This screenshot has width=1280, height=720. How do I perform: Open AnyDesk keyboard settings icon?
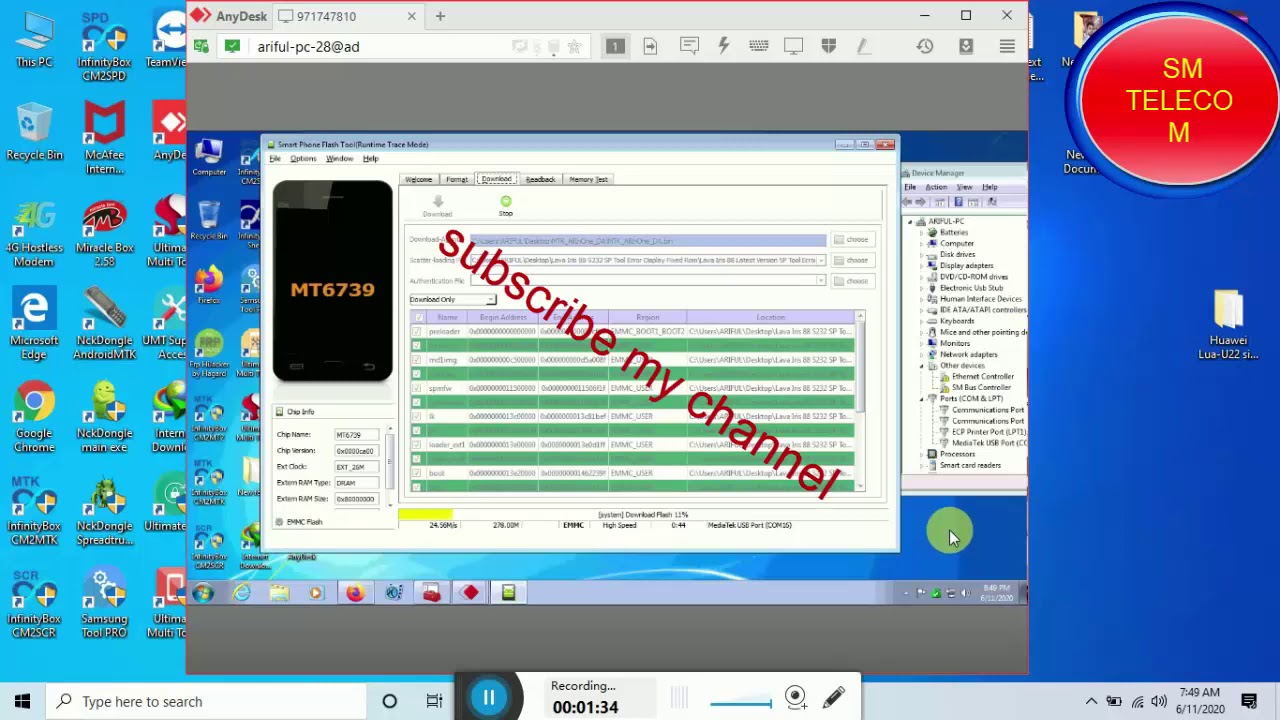tap(758, 46)
